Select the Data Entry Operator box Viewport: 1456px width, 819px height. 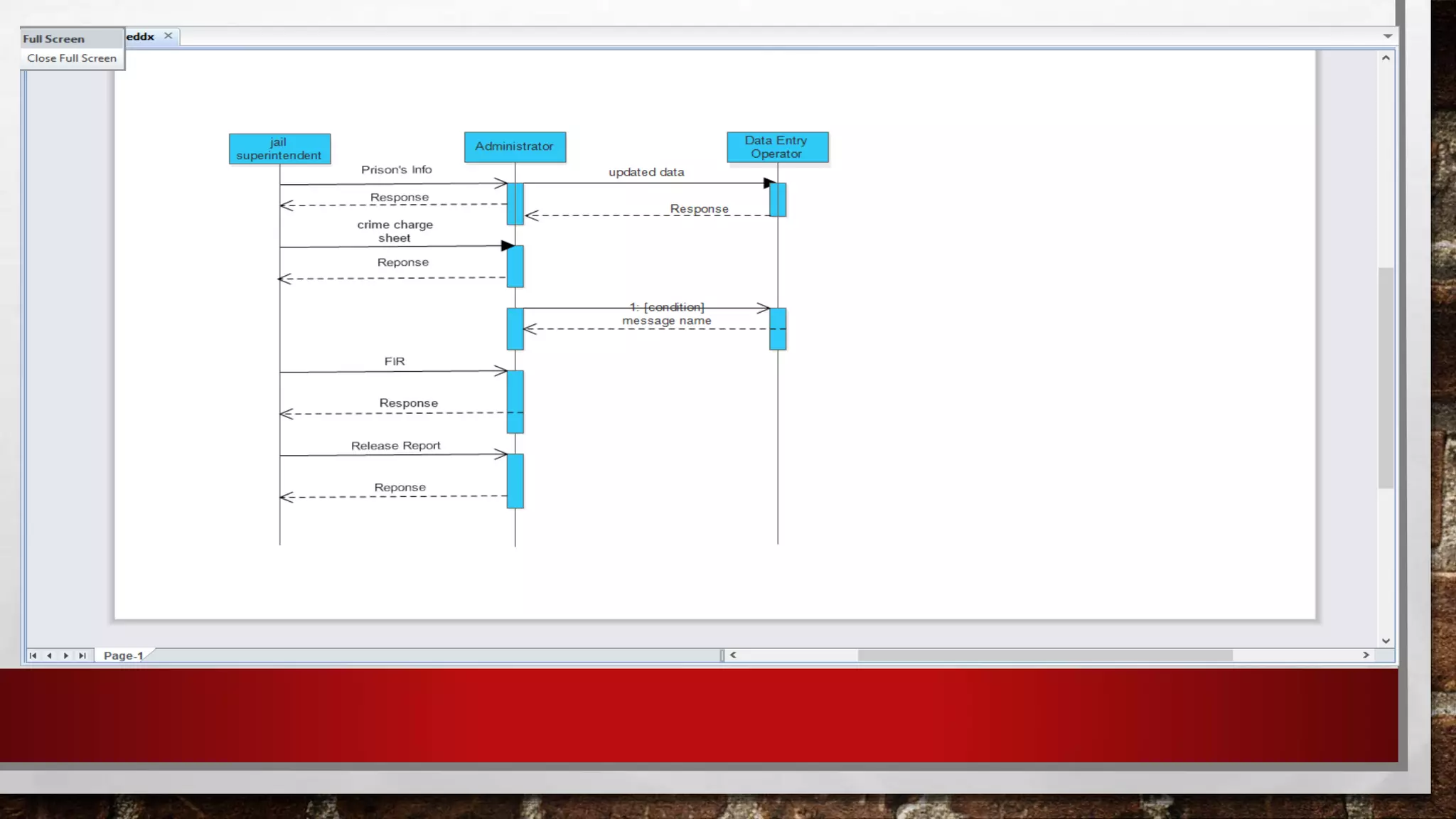click(x=777, y=146)
